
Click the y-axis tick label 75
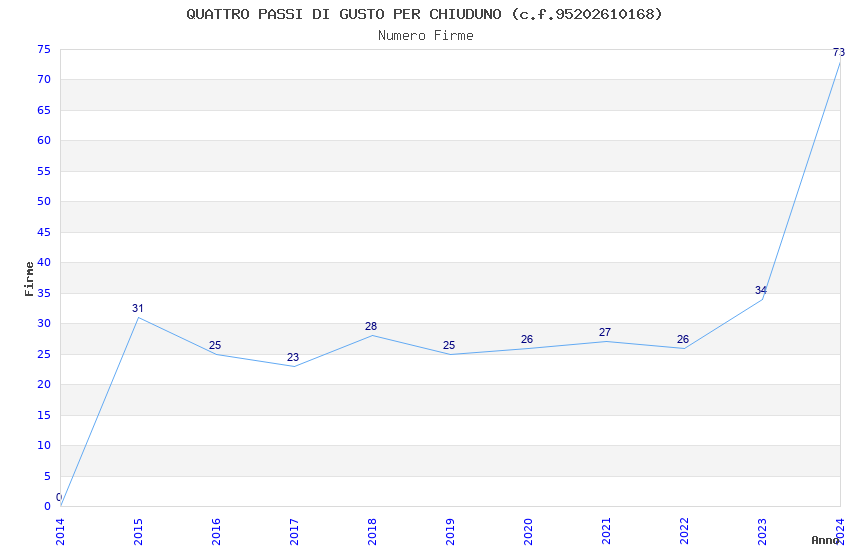pos(44,49)
